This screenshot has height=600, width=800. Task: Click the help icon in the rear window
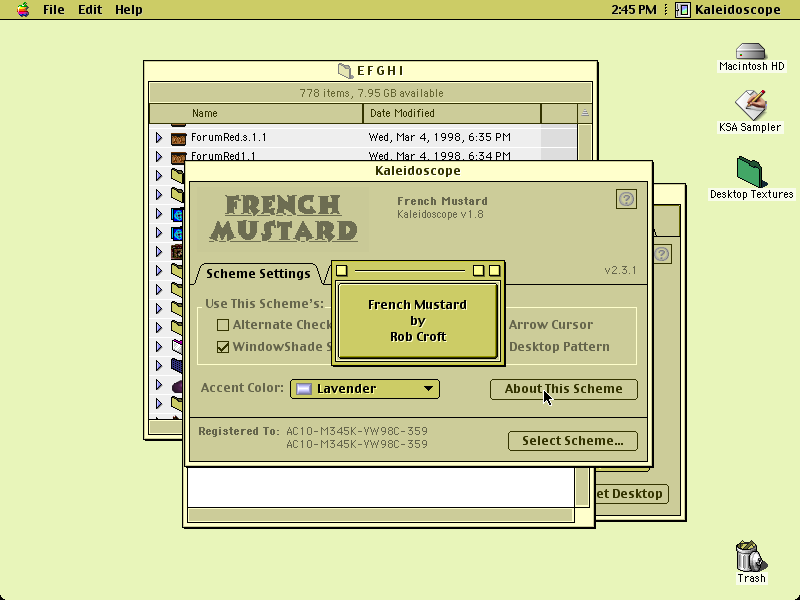click(x=662, y=254)
